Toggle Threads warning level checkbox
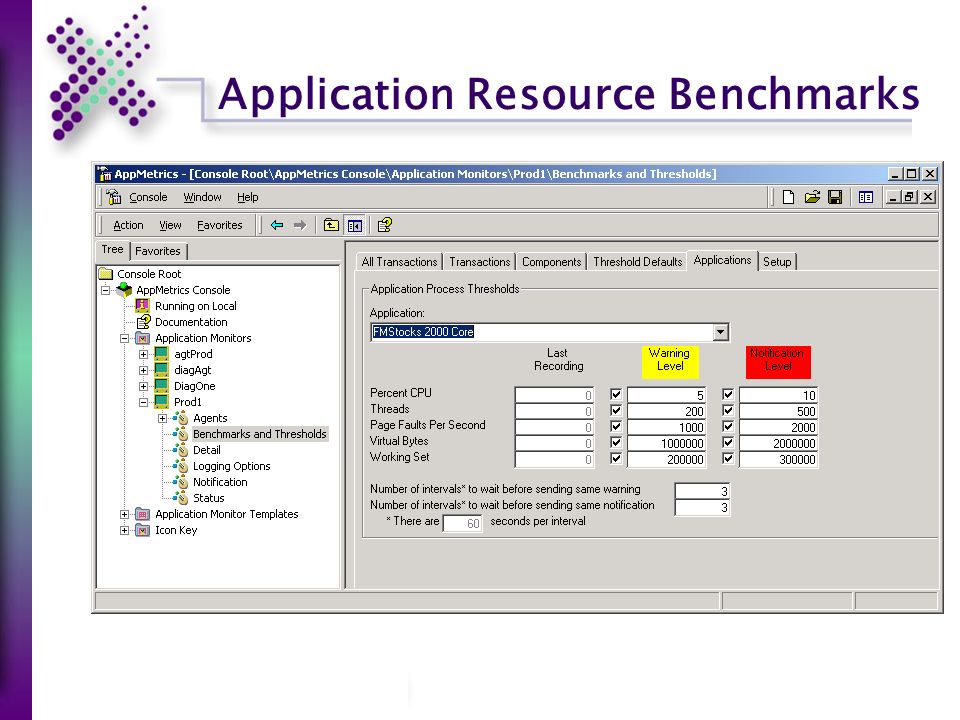This screenshot has width=960, height=720. coord(616,410)
